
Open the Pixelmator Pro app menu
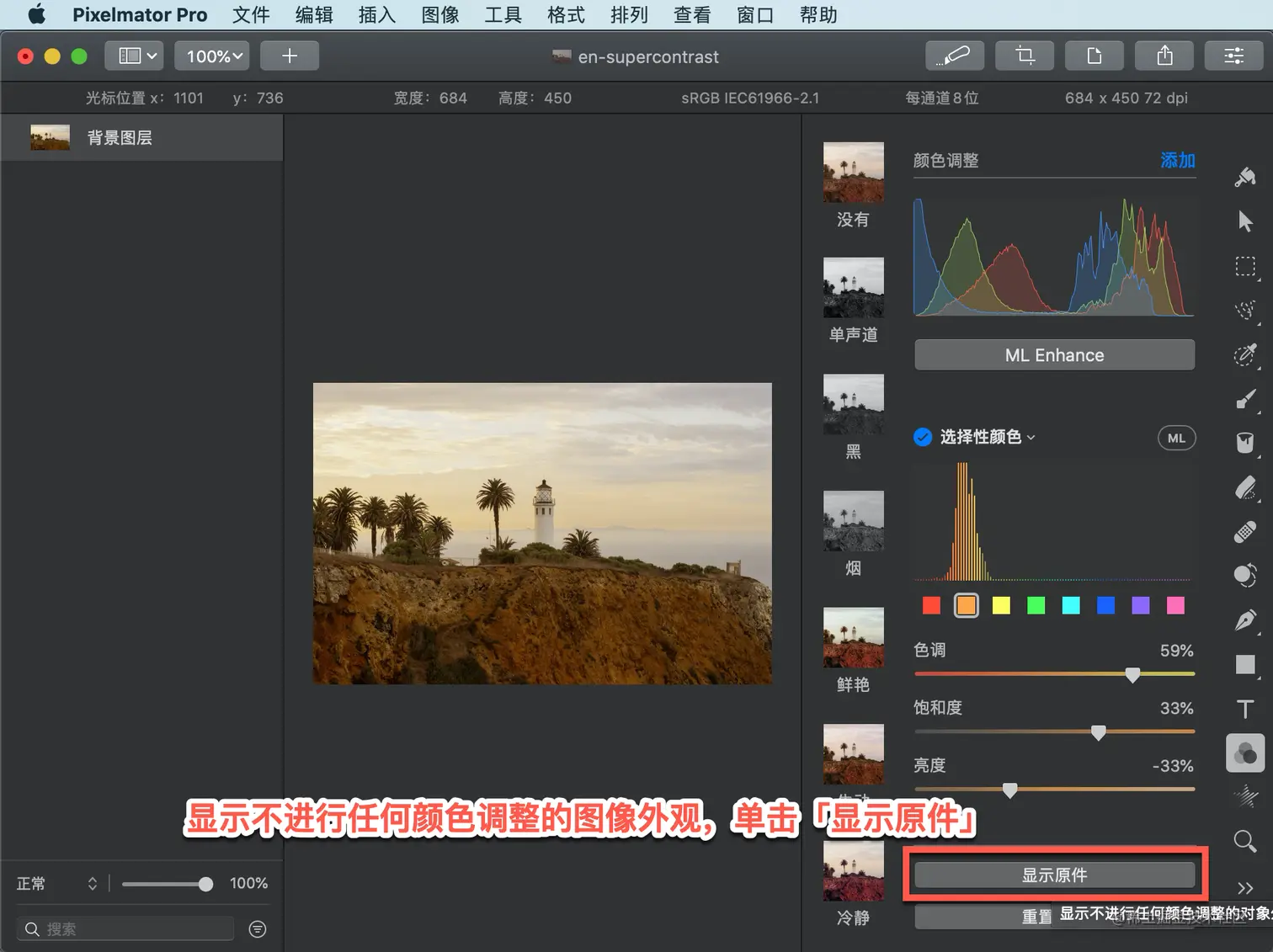pyautogui.click(x=140, y=14)
